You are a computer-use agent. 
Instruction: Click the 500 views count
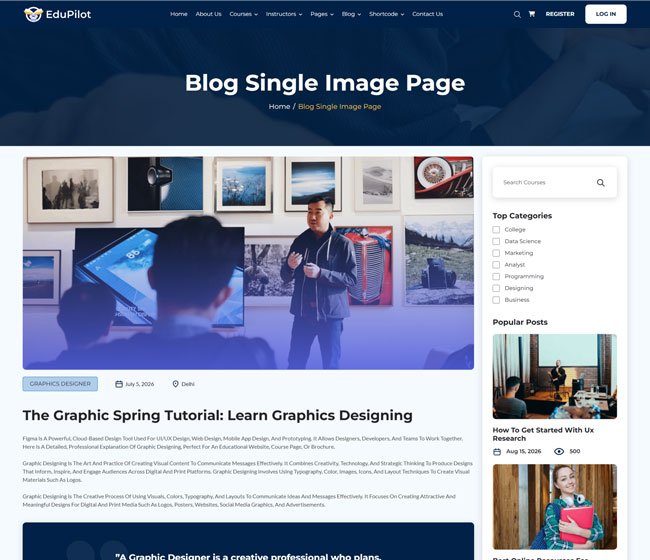(x=575, y=451)
